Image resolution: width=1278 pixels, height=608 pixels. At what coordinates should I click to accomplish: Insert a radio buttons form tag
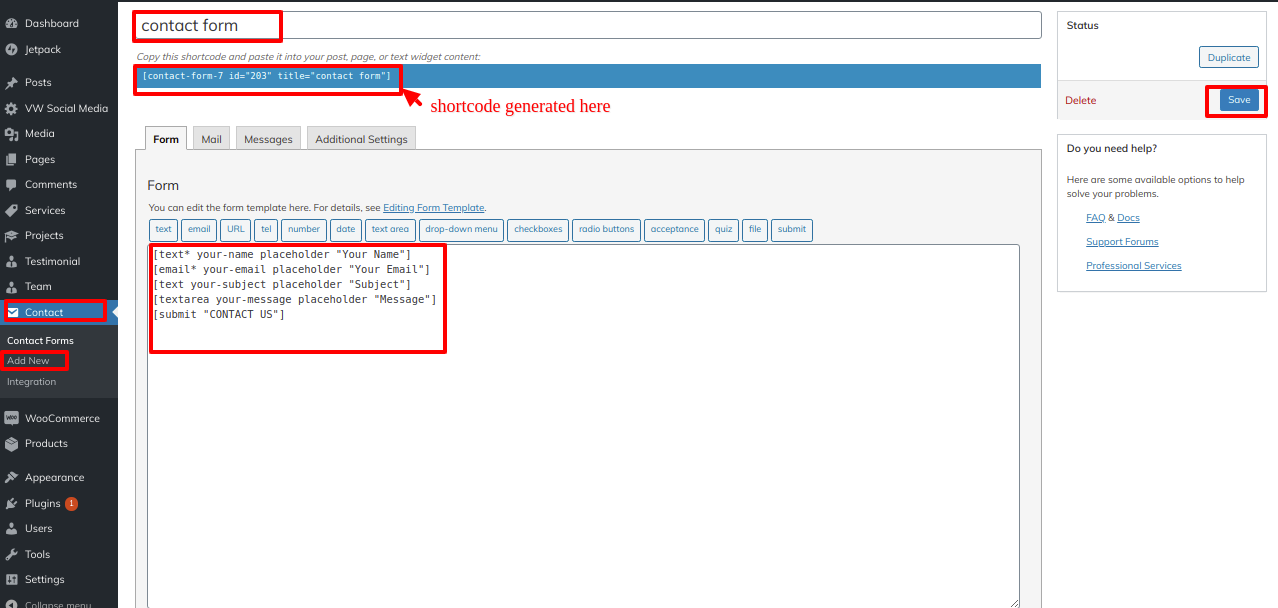[x=606, y=230]
